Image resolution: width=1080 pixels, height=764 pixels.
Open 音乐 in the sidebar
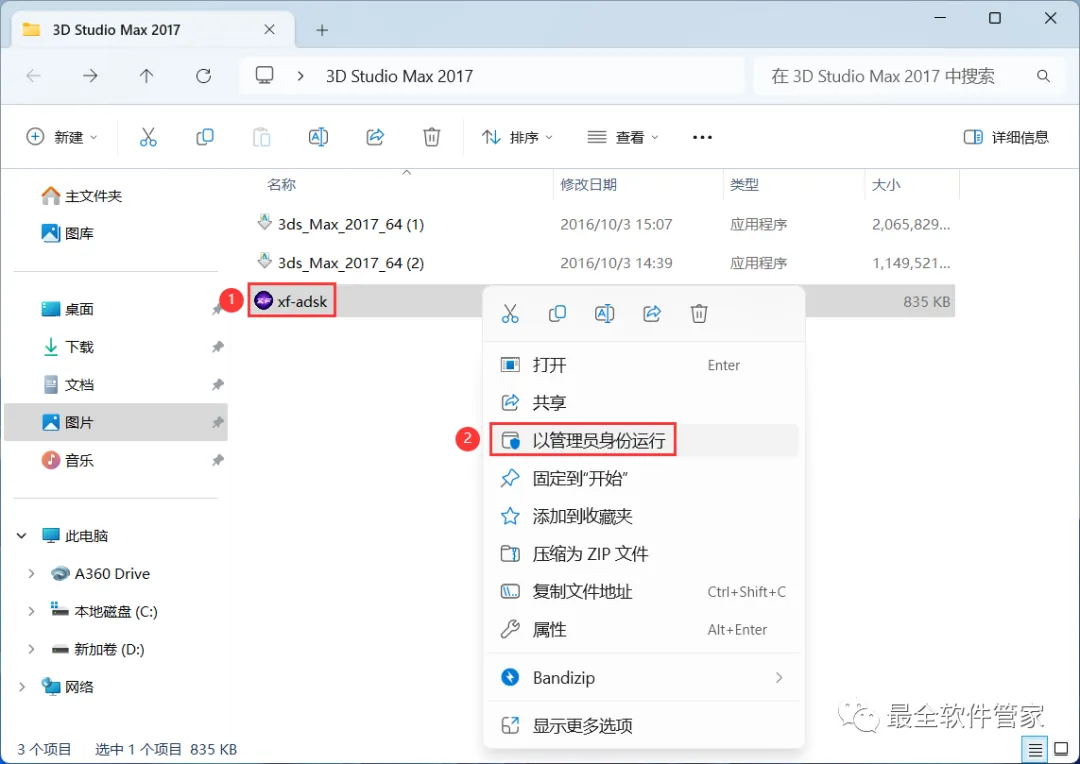[116, 460]
